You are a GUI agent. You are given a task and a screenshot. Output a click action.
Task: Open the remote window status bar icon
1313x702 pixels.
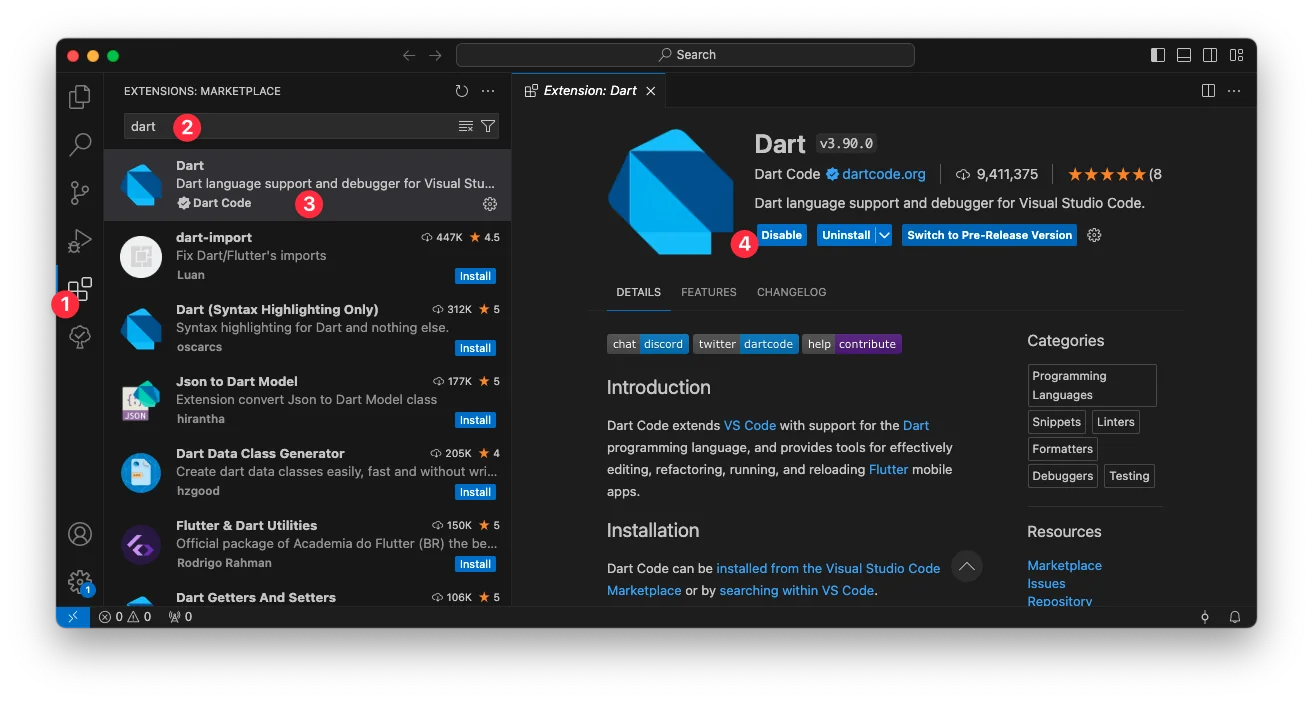(x=73, y=617)
